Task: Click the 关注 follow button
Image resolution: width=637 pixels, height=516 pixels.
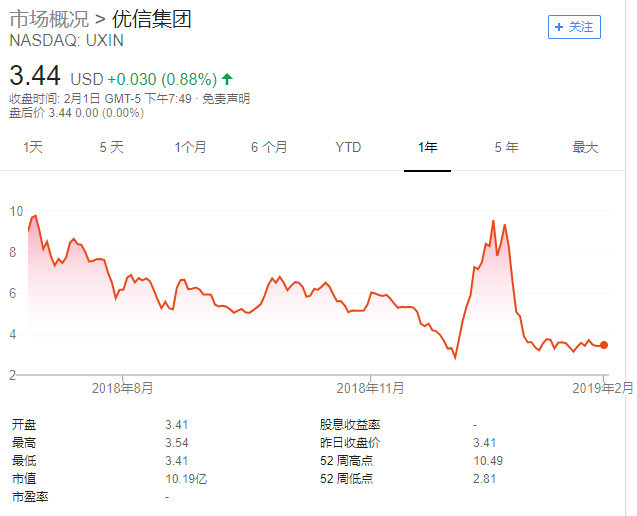Action: click(574, 27)
